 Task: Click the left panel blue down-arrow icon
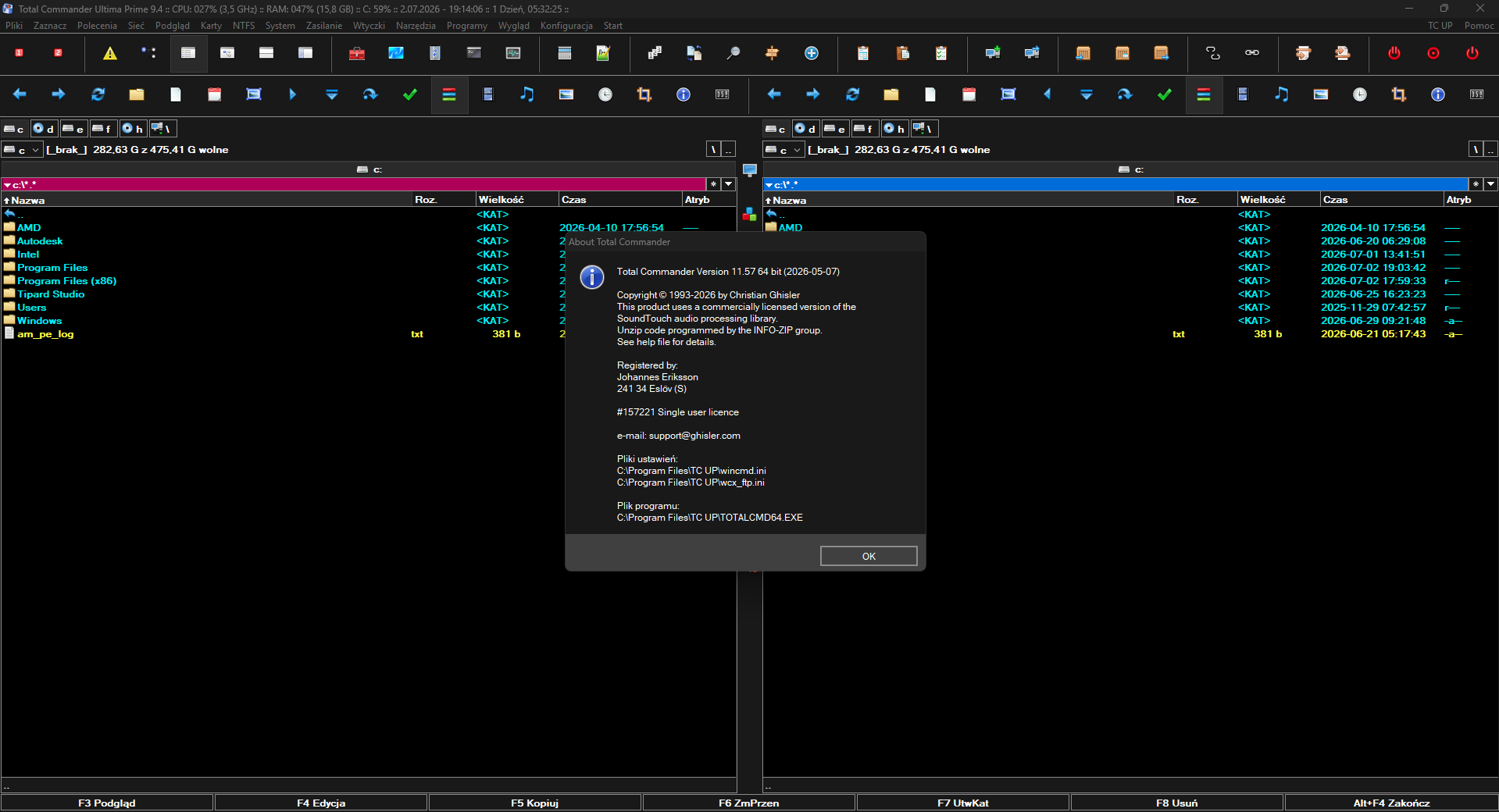coord(332,94)
